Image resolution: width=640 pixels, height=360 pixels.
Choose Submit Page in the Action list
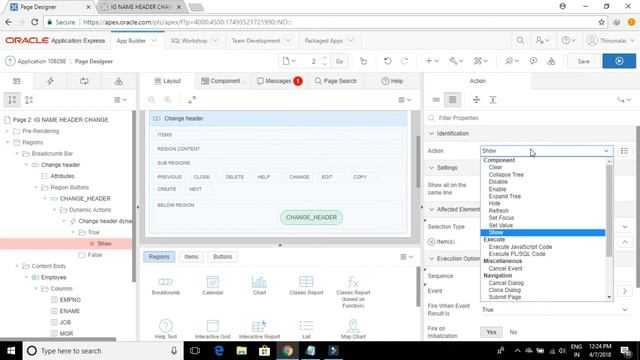tap(504, 297)
